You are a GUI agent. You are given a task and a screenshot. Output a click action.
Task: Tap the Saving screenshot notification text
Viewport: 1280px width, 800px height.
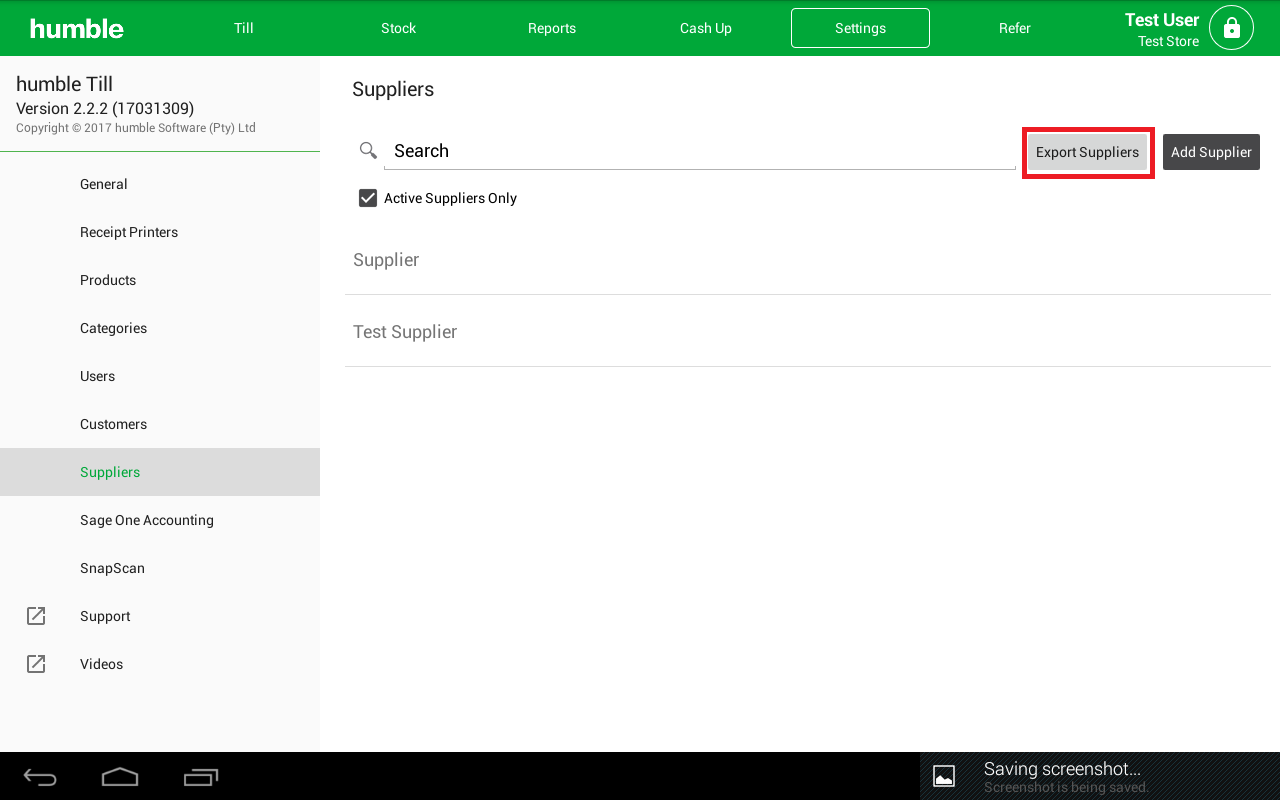(1062, 769)
